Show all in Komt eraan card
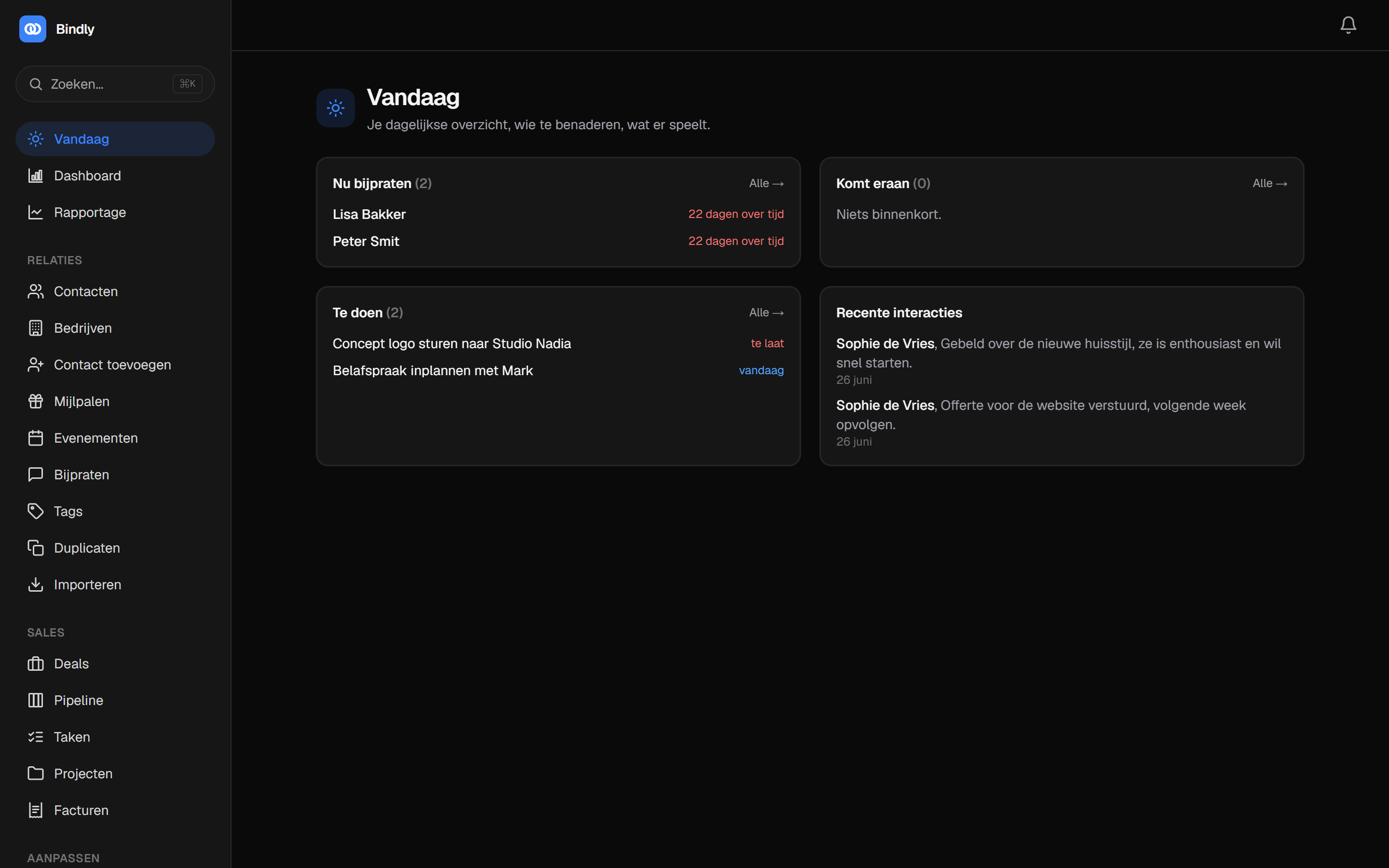This screenshot has width=1389, height=868. (1269, 184)
